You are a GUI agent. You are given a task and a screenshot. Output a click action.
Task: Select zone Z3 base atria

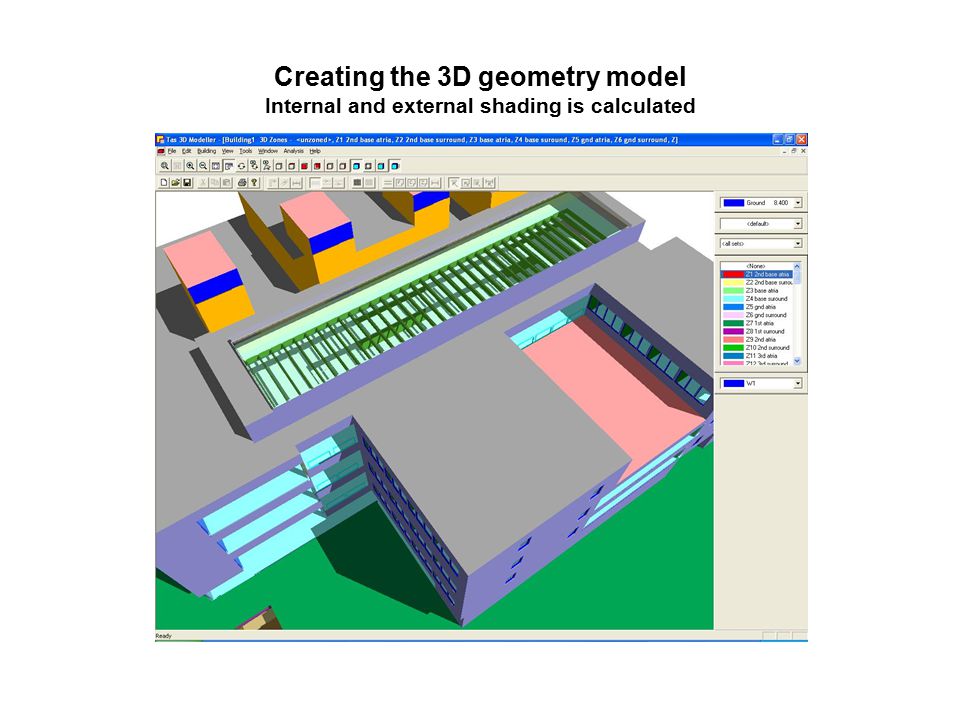(x=756, y=290)
